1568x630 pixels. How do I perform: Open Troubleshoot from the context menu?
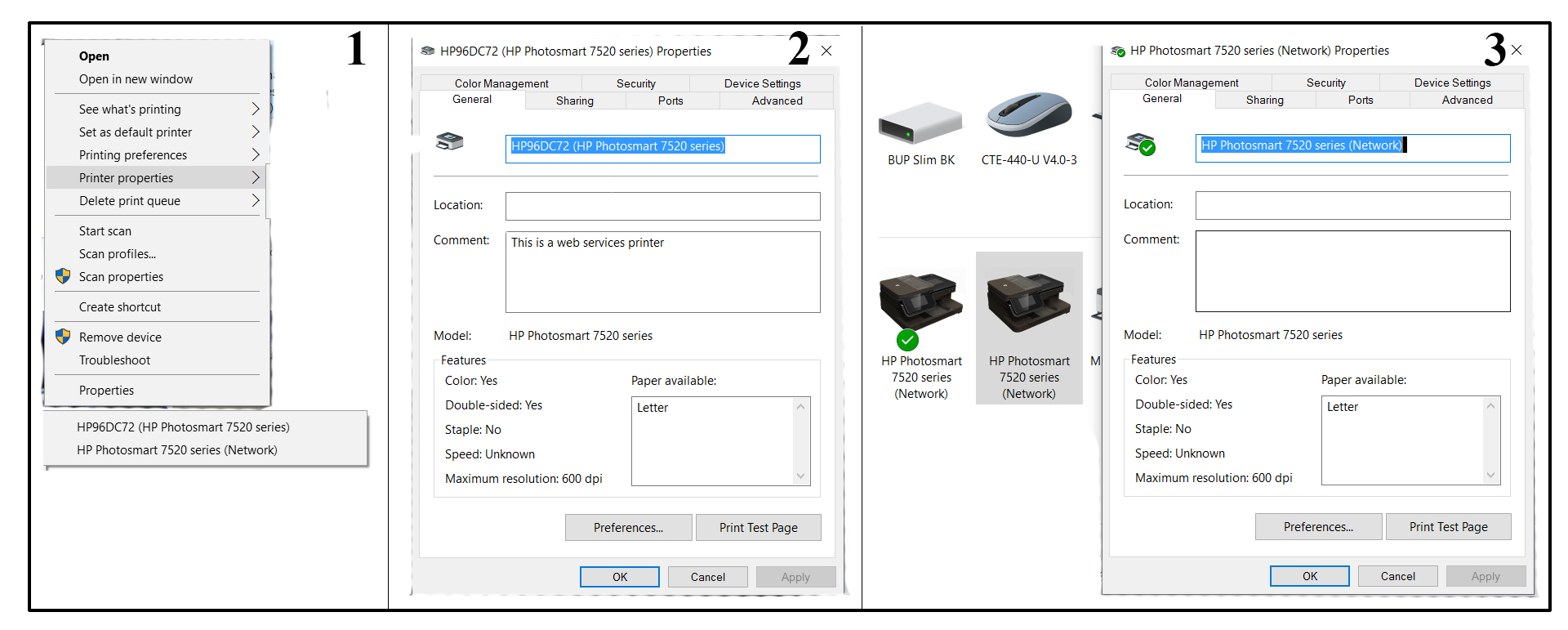114,360
